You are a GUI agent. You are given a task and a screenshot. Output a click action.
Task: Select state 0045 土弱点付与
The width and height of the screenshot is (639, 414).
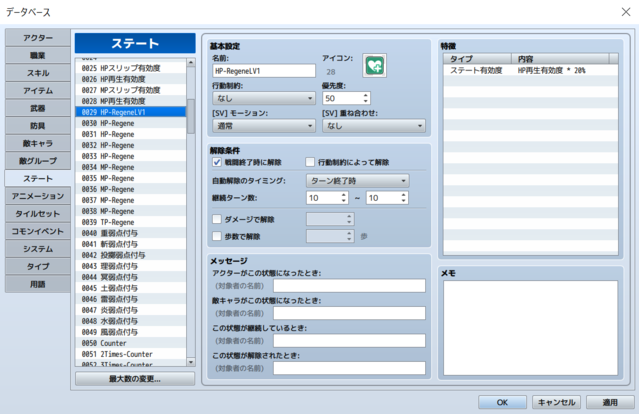tap(131, 288)
